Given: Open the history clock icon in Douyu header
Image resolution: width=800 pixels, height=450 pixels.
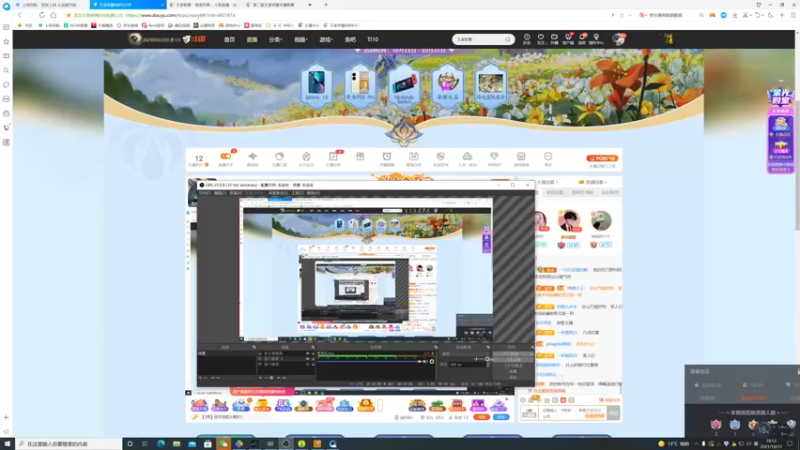Looking at the screenshot, I should (527, 39).
